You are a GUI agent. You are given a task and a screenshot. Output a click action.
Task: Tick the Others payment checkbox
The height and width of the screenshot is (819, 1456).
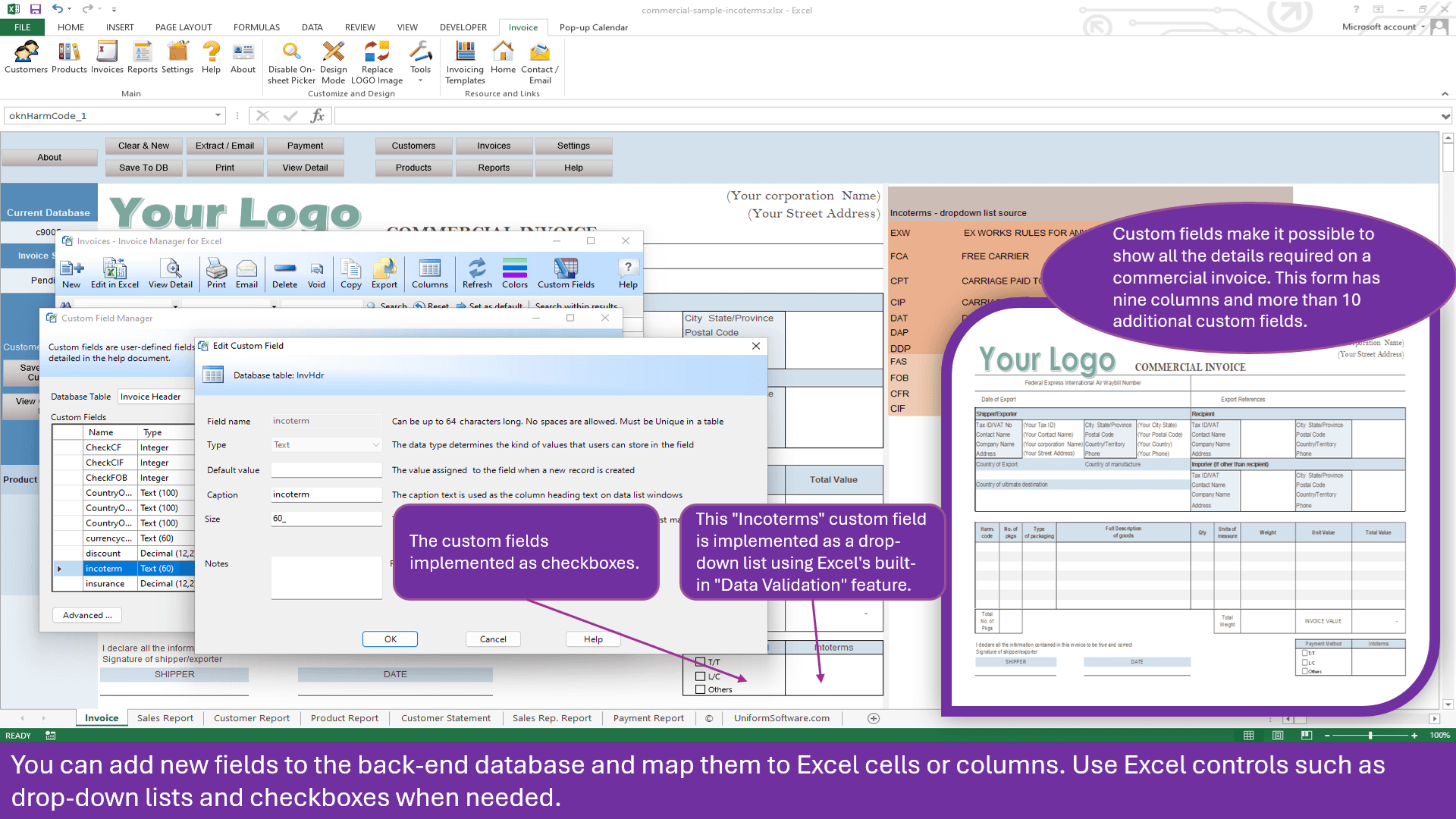point(701,689)
